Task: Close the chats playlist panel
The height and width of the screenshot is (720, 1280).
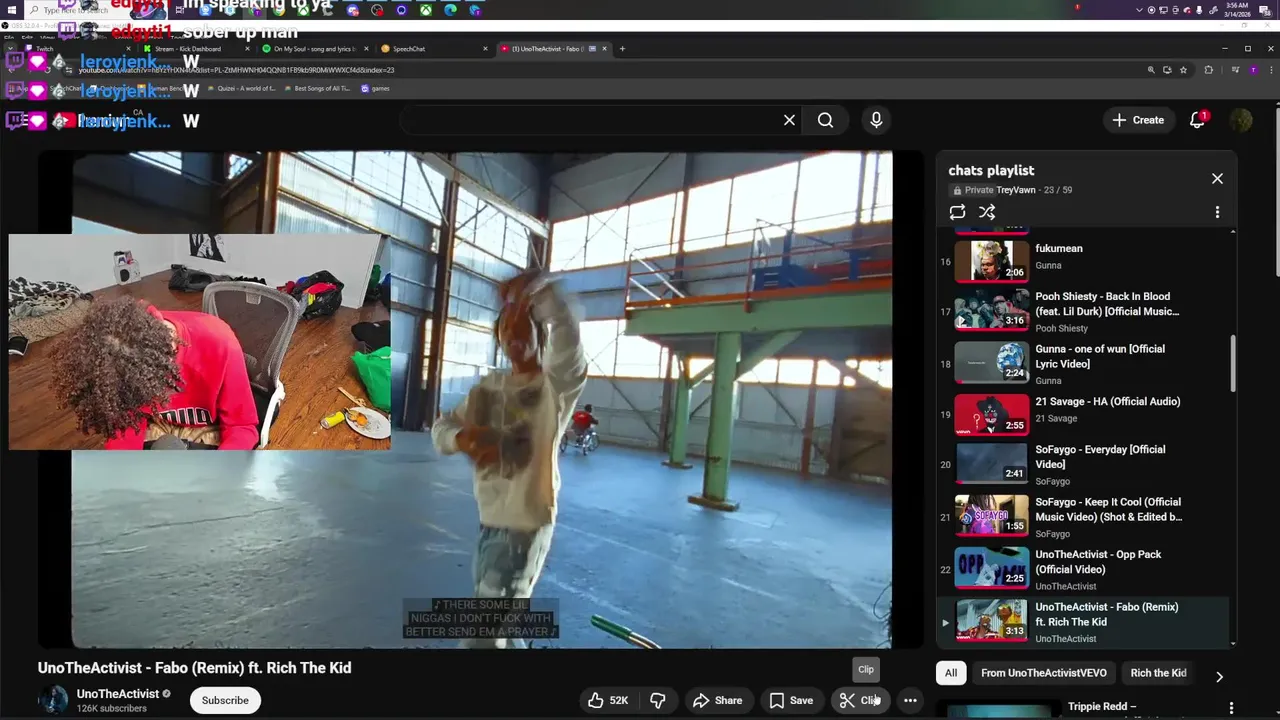Action: click(1217, 178)
